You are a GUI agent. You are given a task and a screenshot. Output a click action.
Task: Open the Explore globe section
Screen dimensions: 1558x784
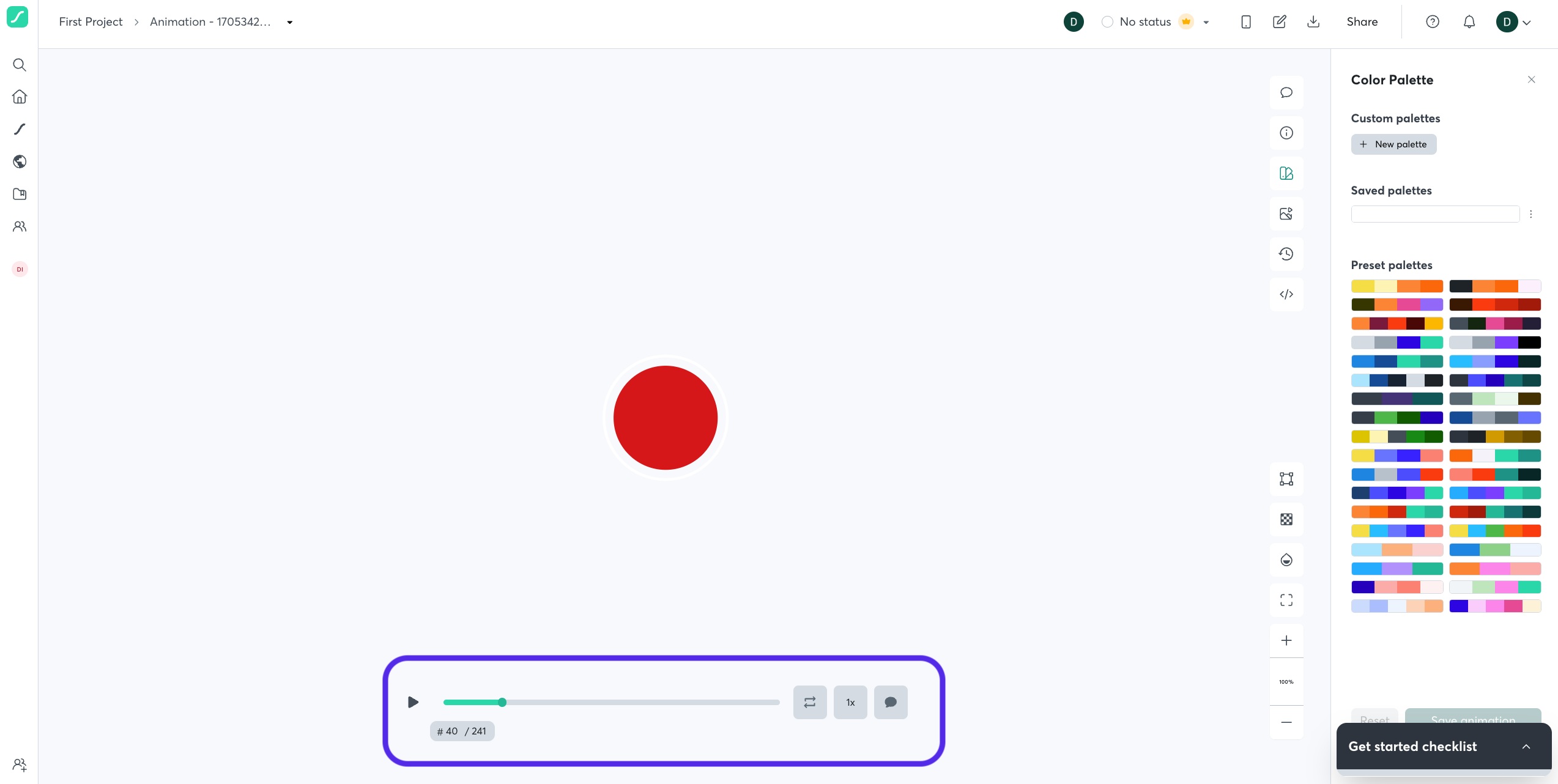pos(19,161)
